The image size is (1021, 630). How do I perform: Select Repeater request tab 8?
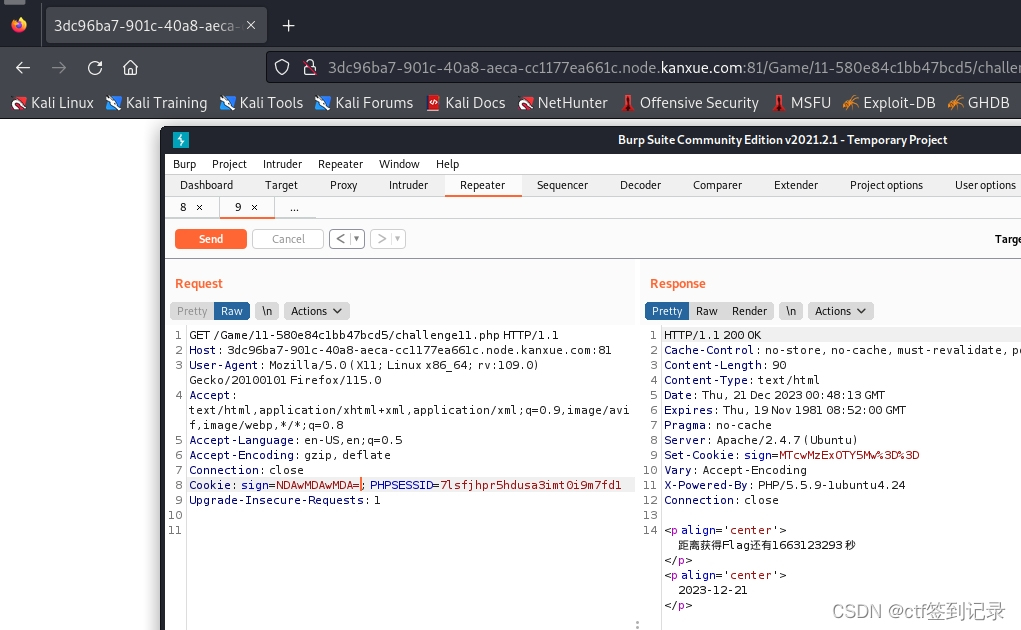click(183, 207)
